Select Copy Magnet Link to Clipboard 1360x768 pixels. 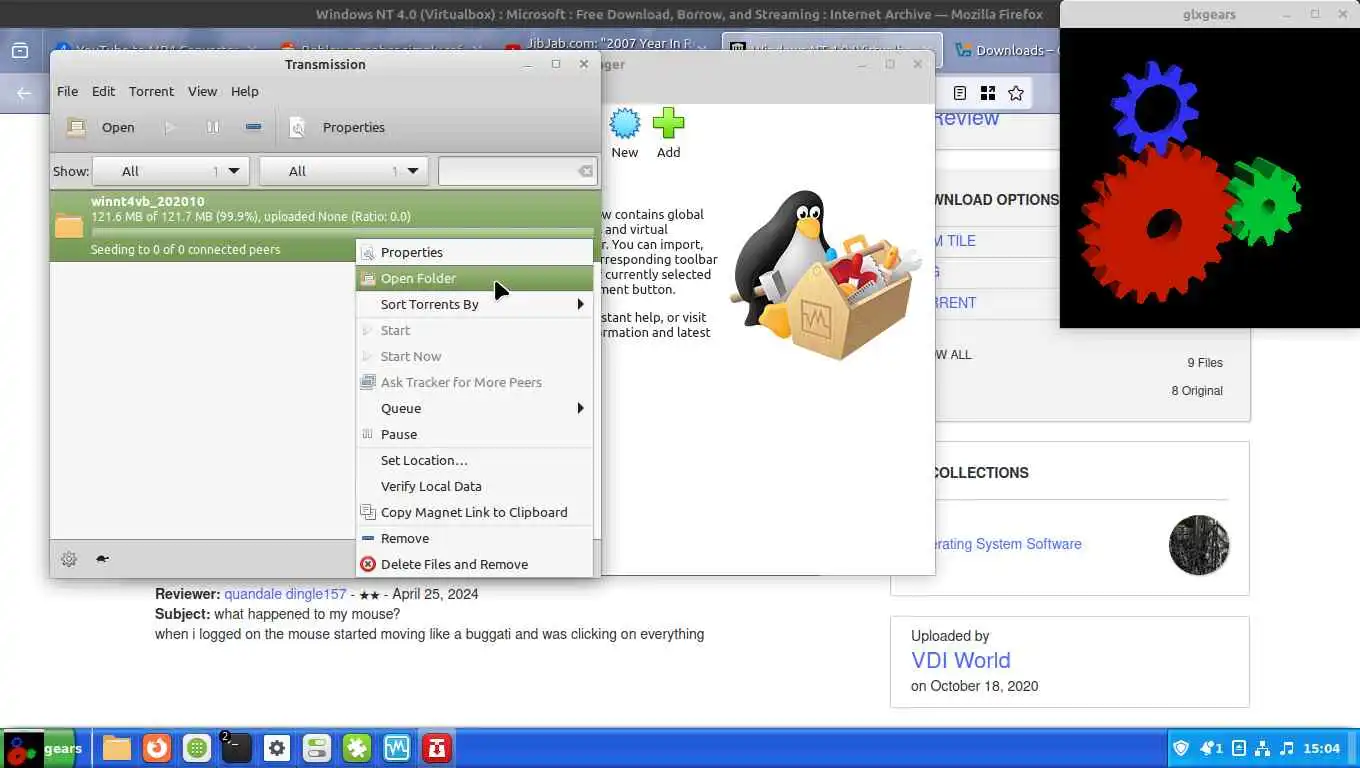[x=475, y=512]
